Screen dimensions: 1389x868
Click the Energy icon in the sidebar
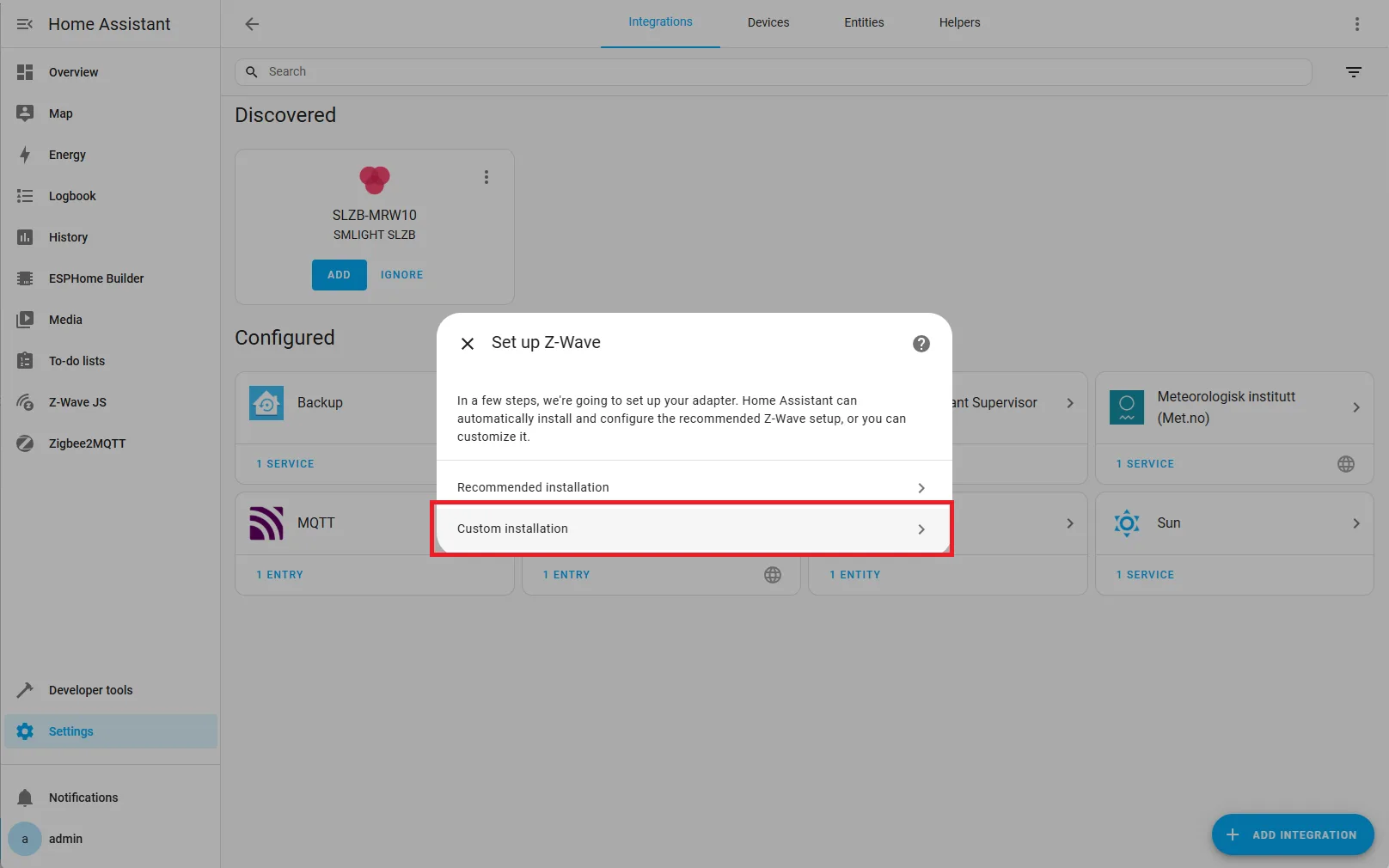(x=25, y=155)
